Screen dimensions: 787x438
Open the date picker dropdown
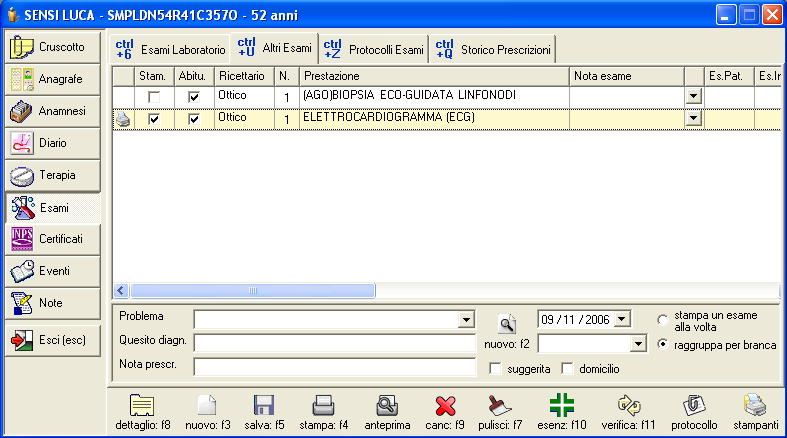coord(623,319)
